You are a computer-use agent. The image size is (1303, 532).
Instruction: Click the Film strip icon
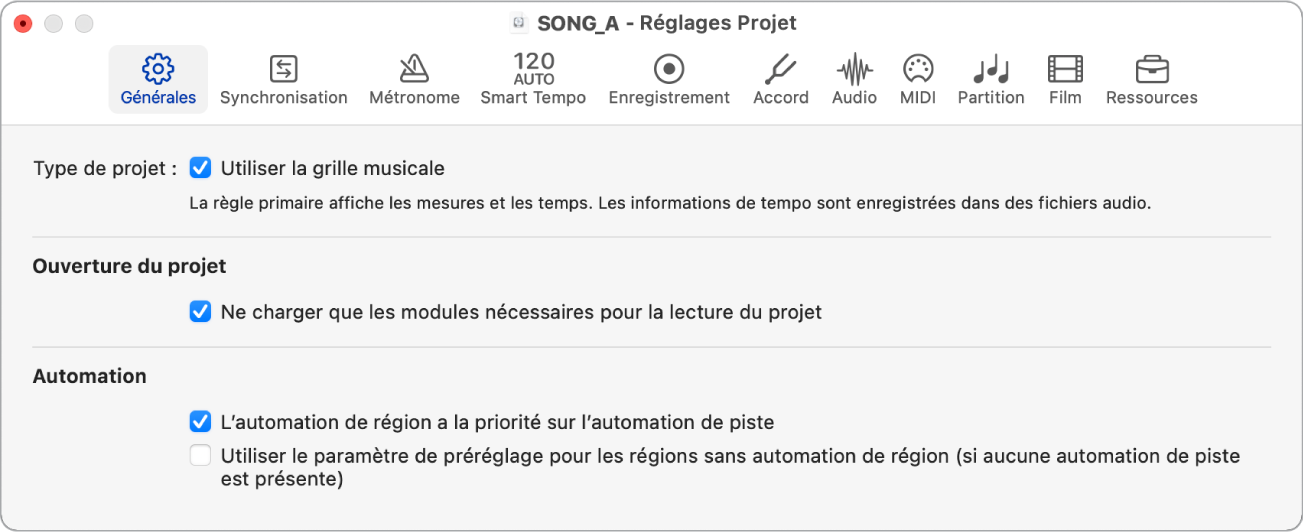(x=1065, y=69)
